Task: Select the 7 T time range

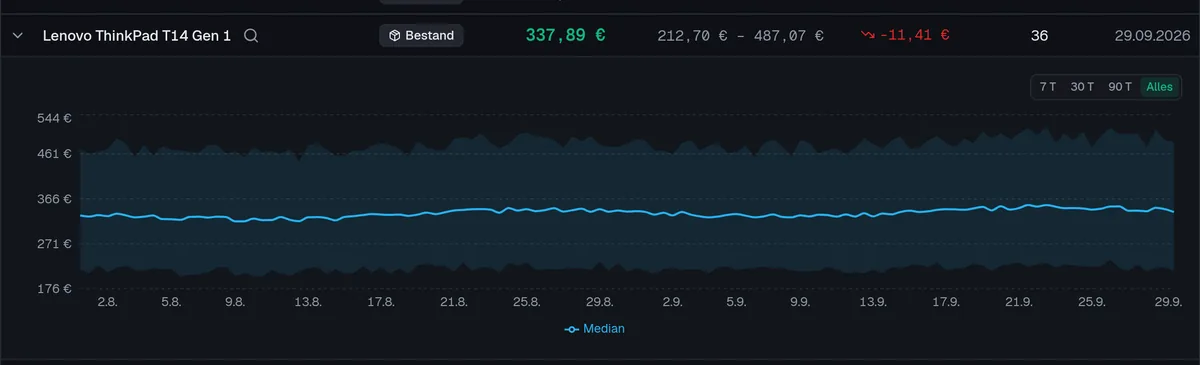Action: [x=1048, y=87]
